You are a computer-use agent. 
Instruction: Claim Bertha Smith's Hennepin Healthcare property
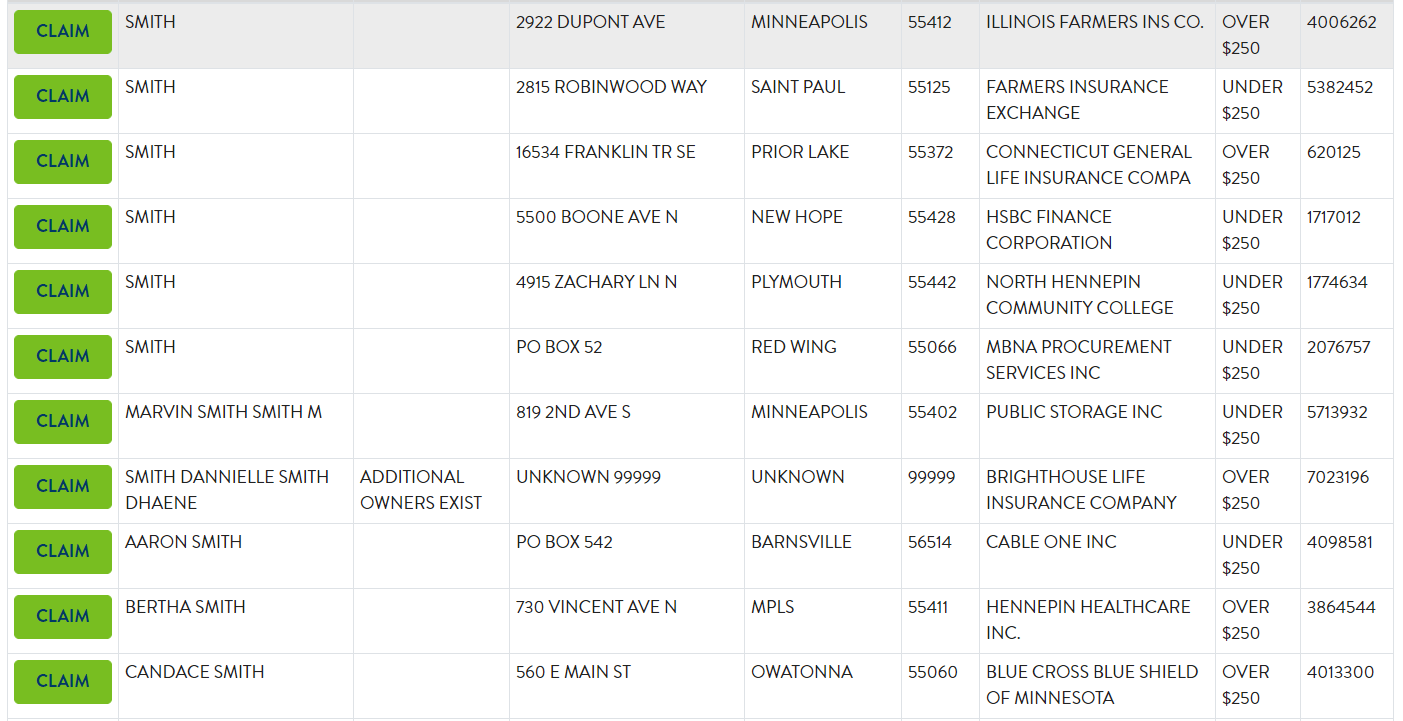pyautogui.click(x=62, y=617)
